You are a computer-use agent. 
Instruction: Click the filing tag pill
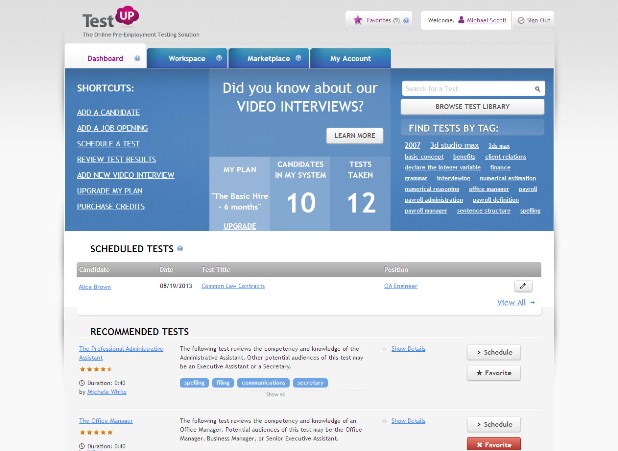pos(223,383)
